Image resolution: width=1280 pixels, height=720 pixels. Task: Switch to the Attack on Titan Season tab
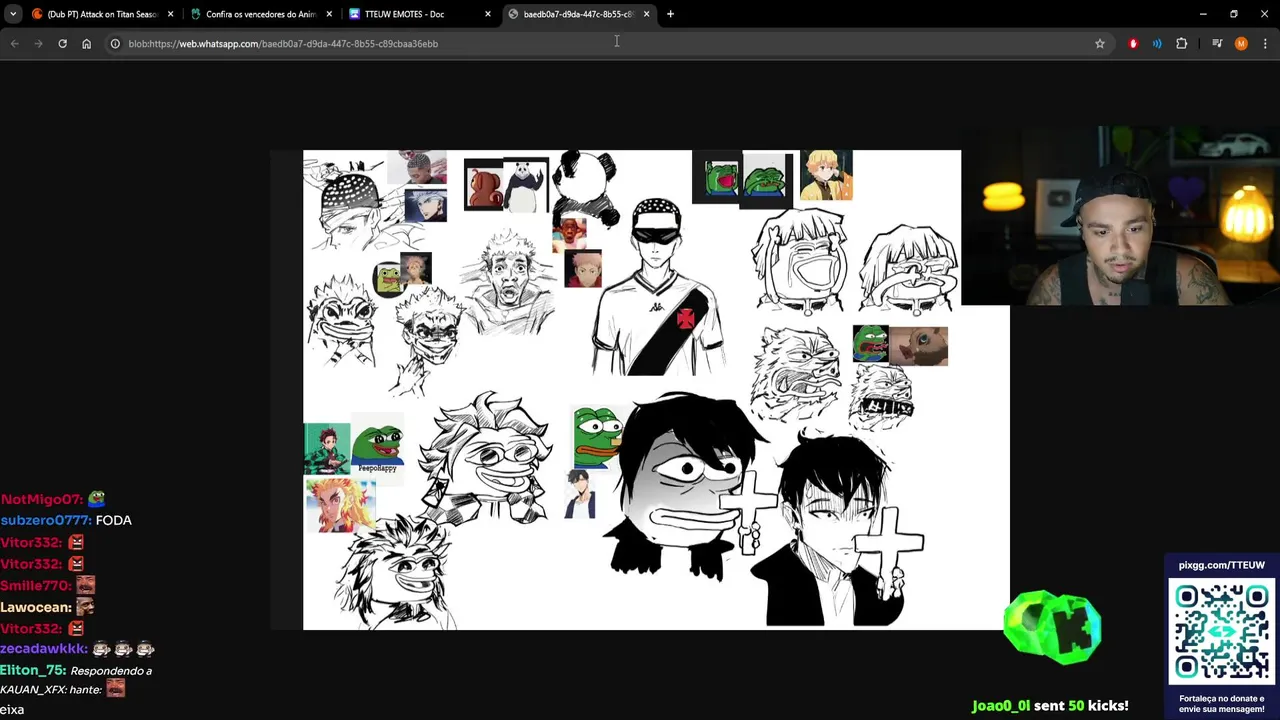103,14
